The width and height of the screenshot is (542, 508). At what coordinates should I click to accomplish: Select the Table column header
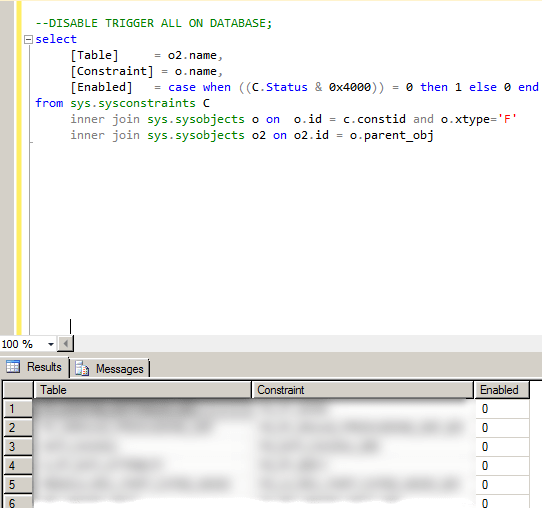click(142, 390)
